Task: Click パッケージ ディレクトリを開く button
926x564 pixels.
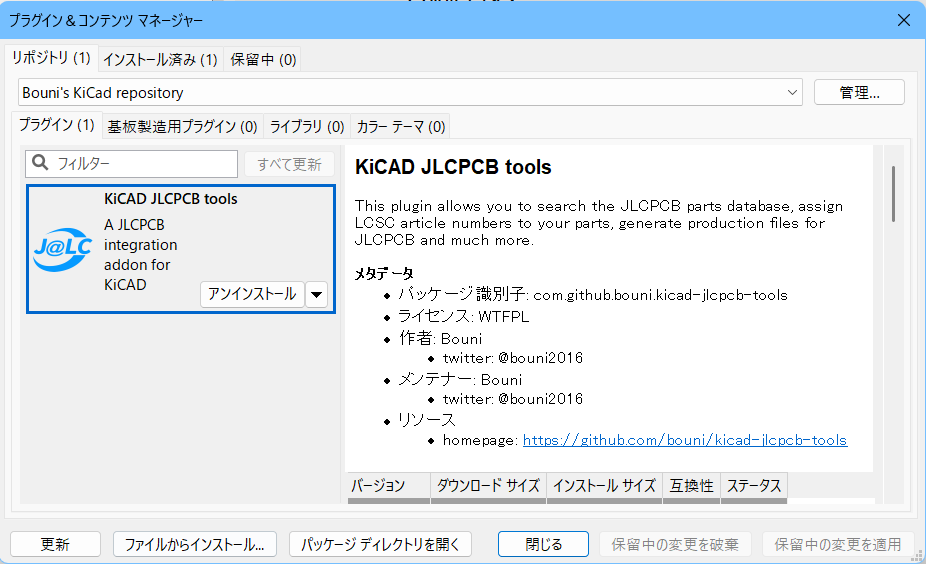Action: (x=380, y=544)
